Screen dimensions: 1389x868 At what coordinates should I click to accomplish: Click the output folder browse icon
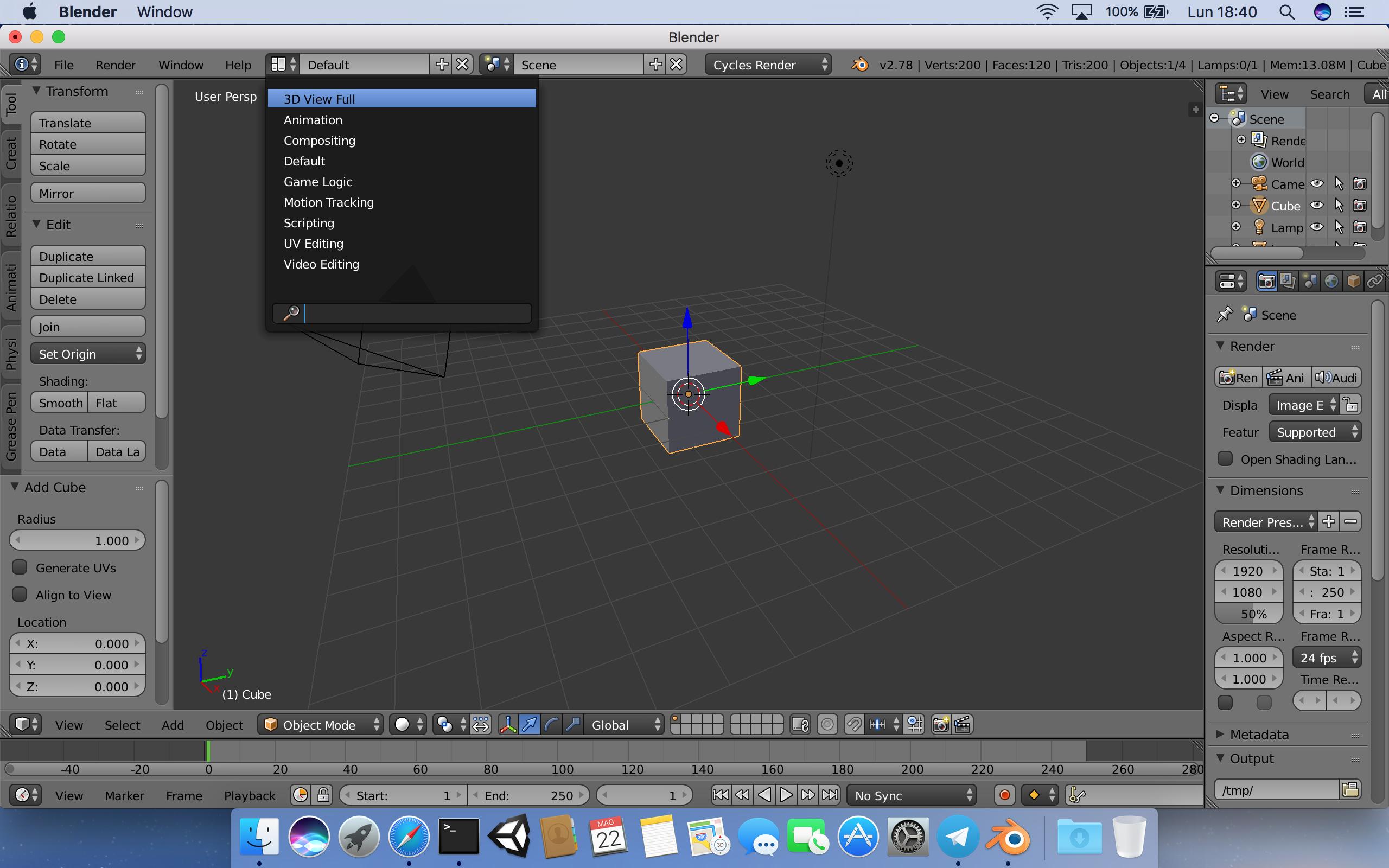pos(1350,789)
